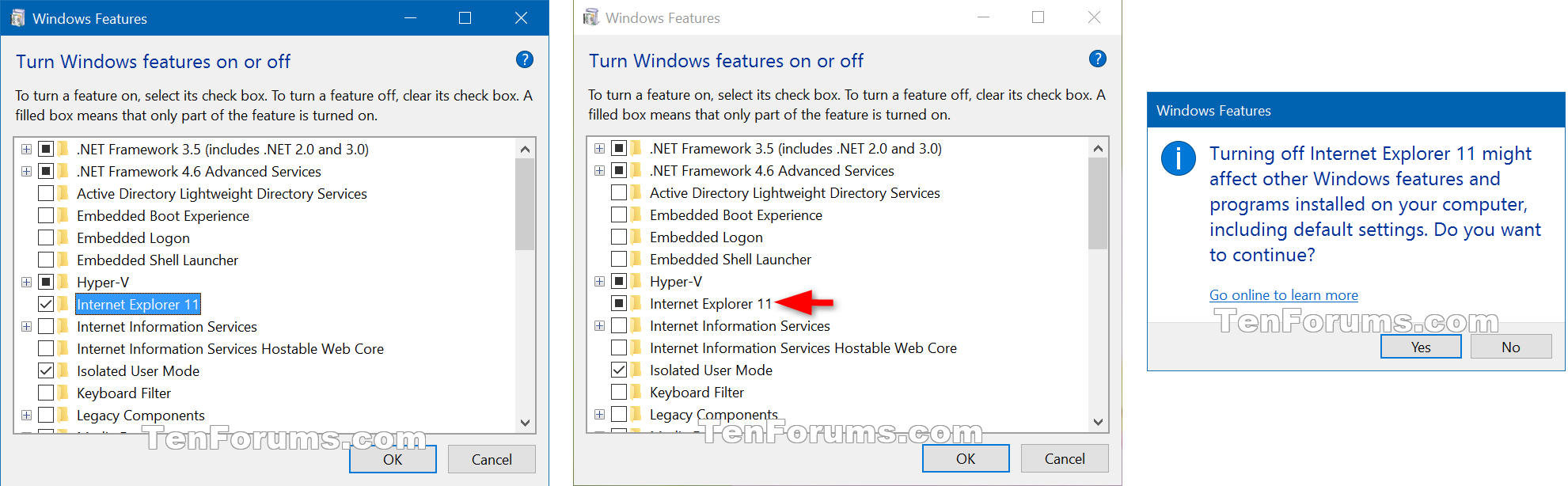
Task: Check Internet Information Services Hostable Web Core in left window
Action: pos(46,348)
